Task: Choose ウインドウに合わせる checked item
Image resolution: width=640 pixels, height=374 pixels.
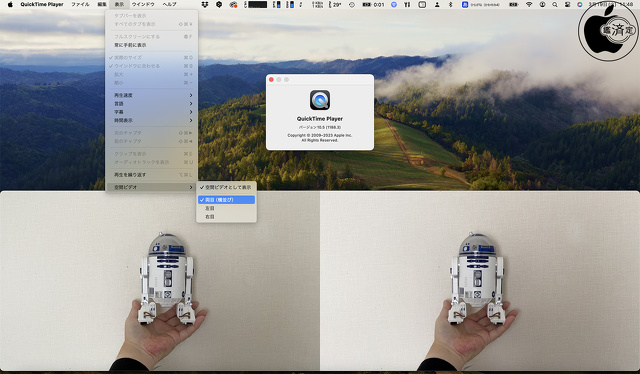Action: tap(151, 66)
